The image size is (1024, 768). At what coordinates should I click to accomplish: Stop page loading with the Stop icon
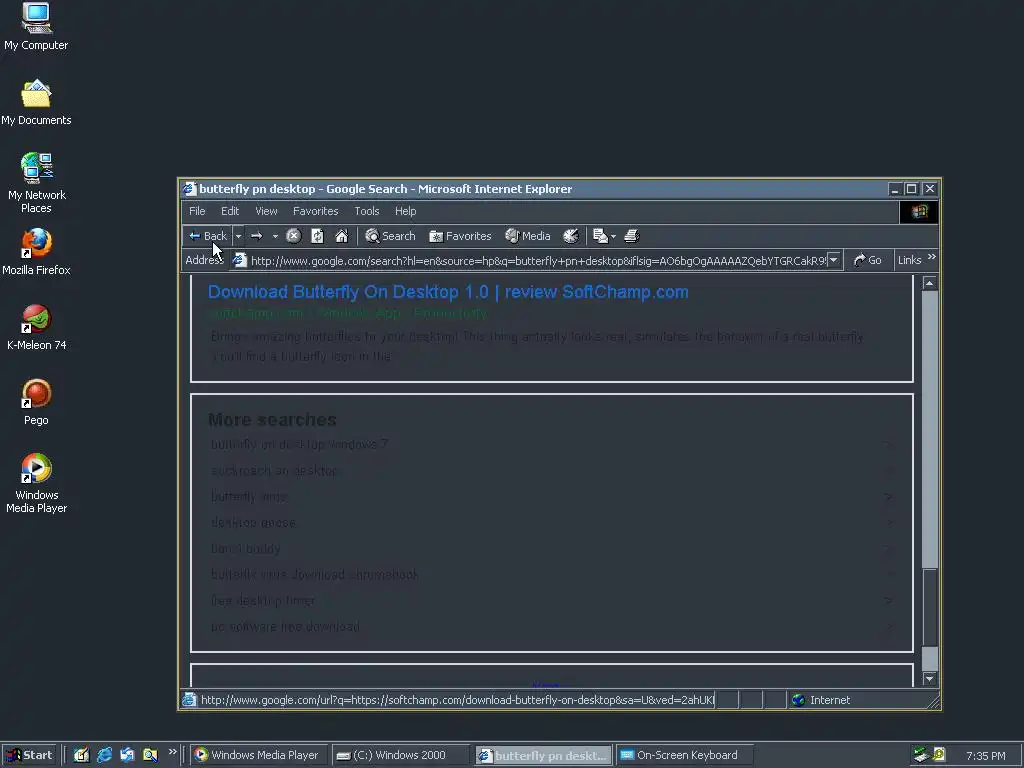click(x=294, y=236)
